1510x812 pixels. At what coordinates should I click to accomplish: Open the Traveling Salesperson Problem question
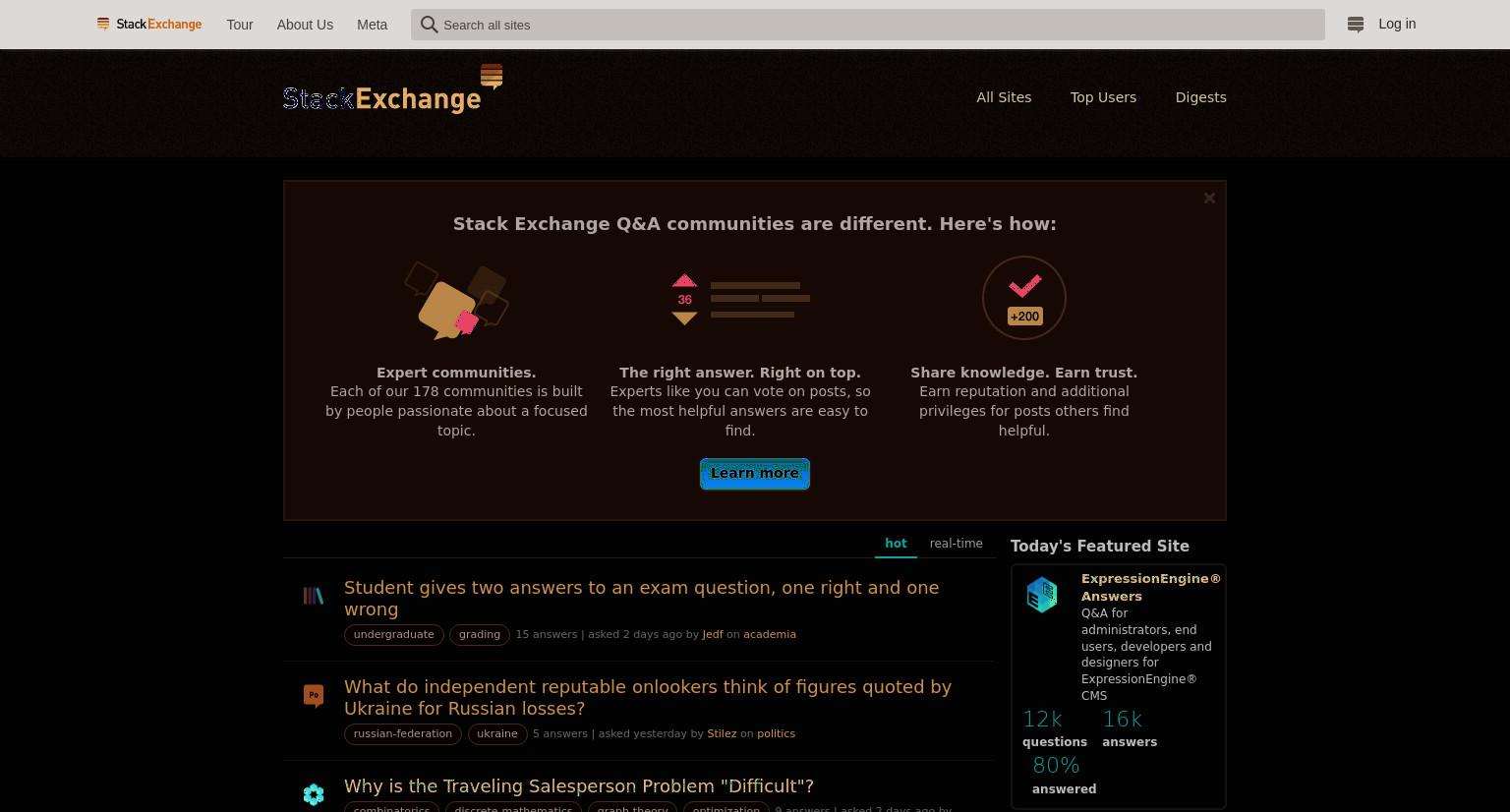(579, 786)
